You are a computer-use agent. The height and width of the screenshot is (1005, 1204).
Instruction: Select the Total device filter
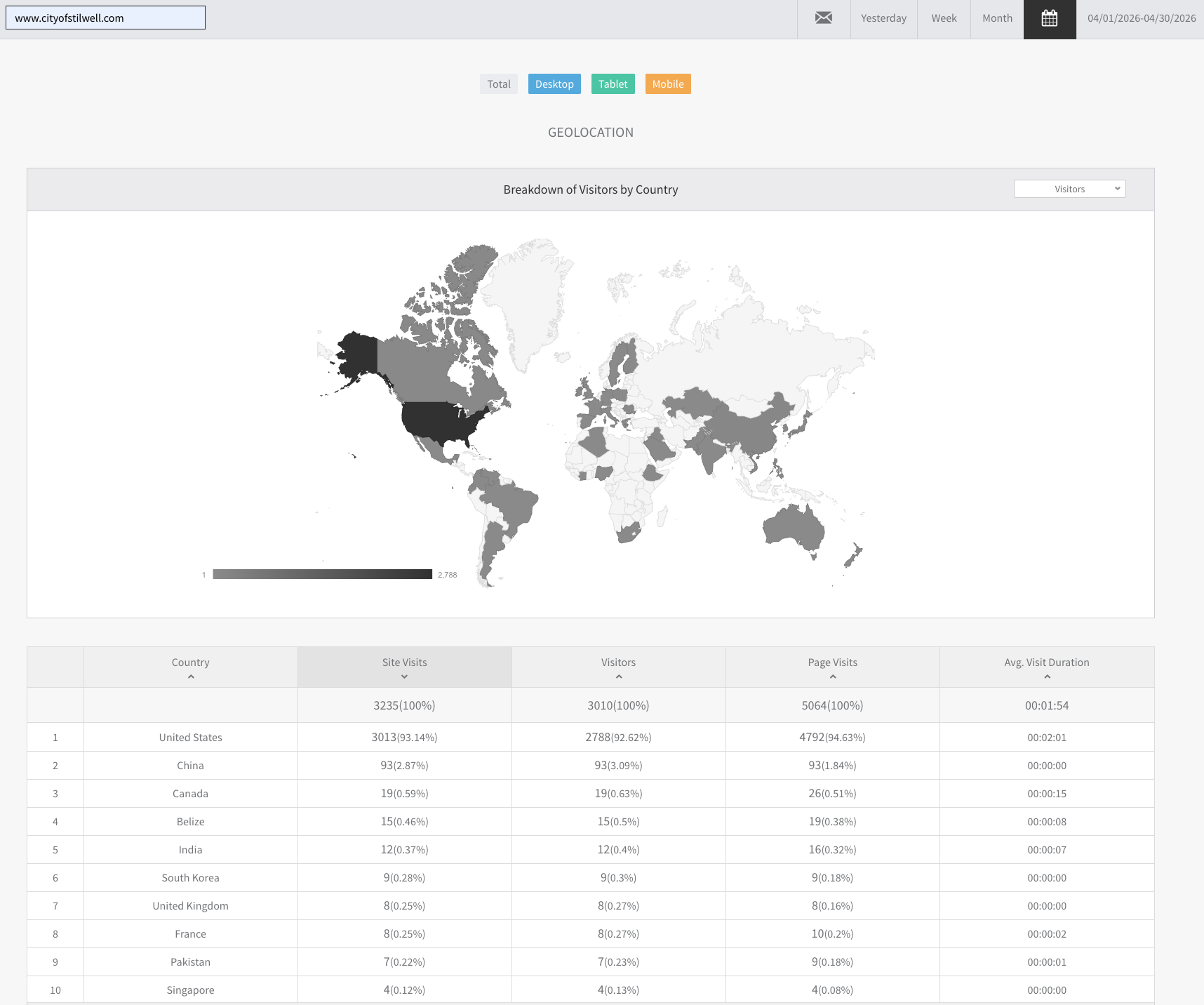(x=499, y=84)
